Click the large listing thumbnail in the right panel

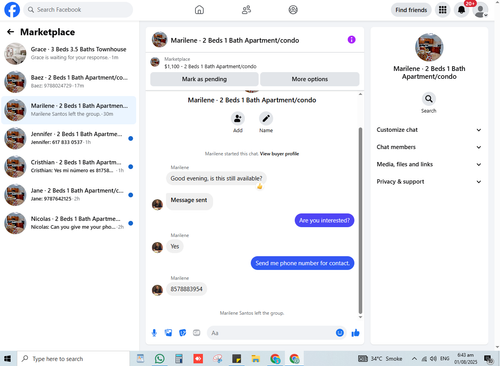pos(429,47)
